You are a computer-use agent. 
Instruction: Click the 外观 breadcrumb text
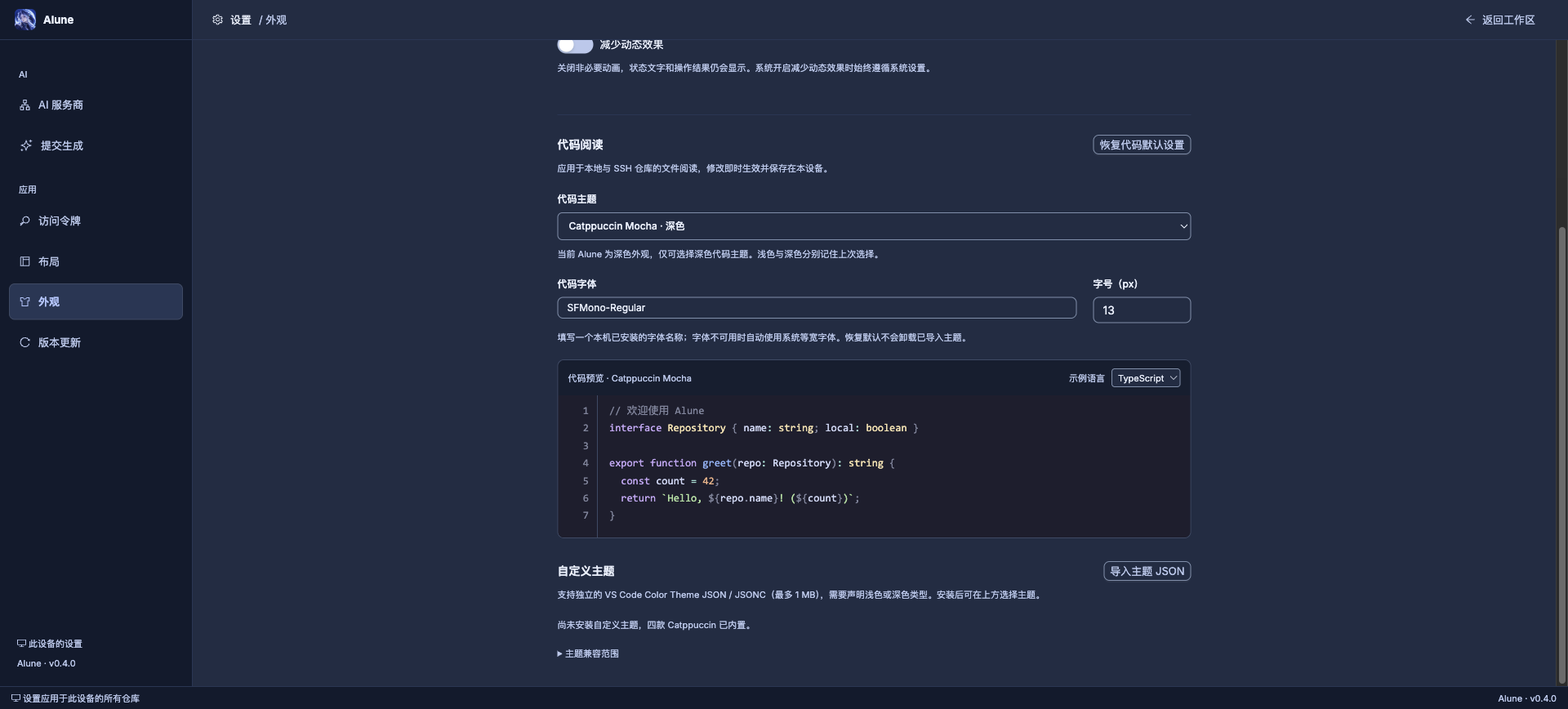point(276,20)
